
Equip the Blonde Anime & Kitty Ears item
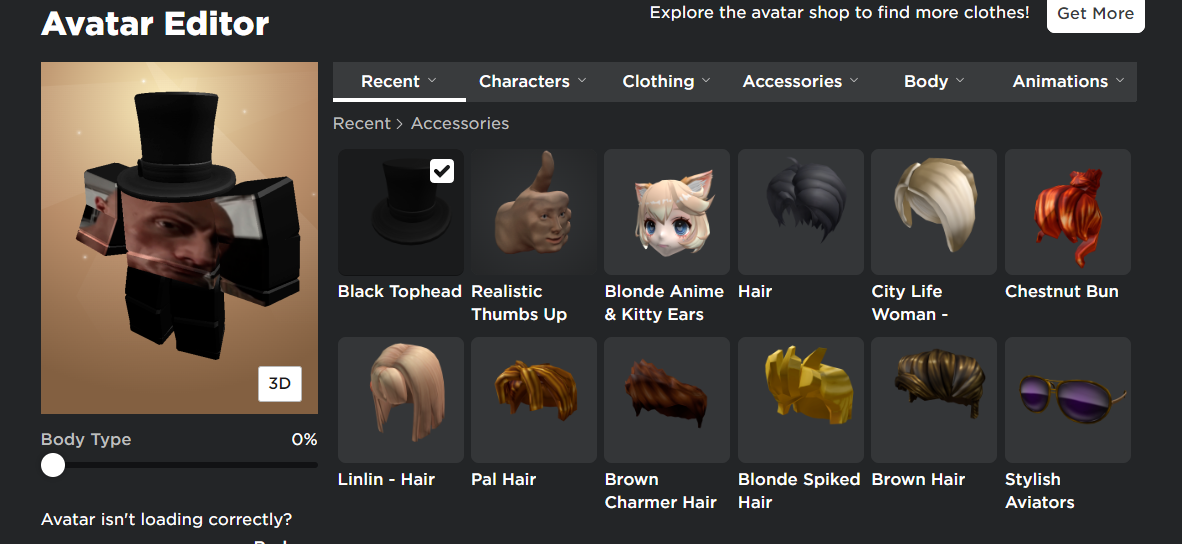[x=667, y=212]
